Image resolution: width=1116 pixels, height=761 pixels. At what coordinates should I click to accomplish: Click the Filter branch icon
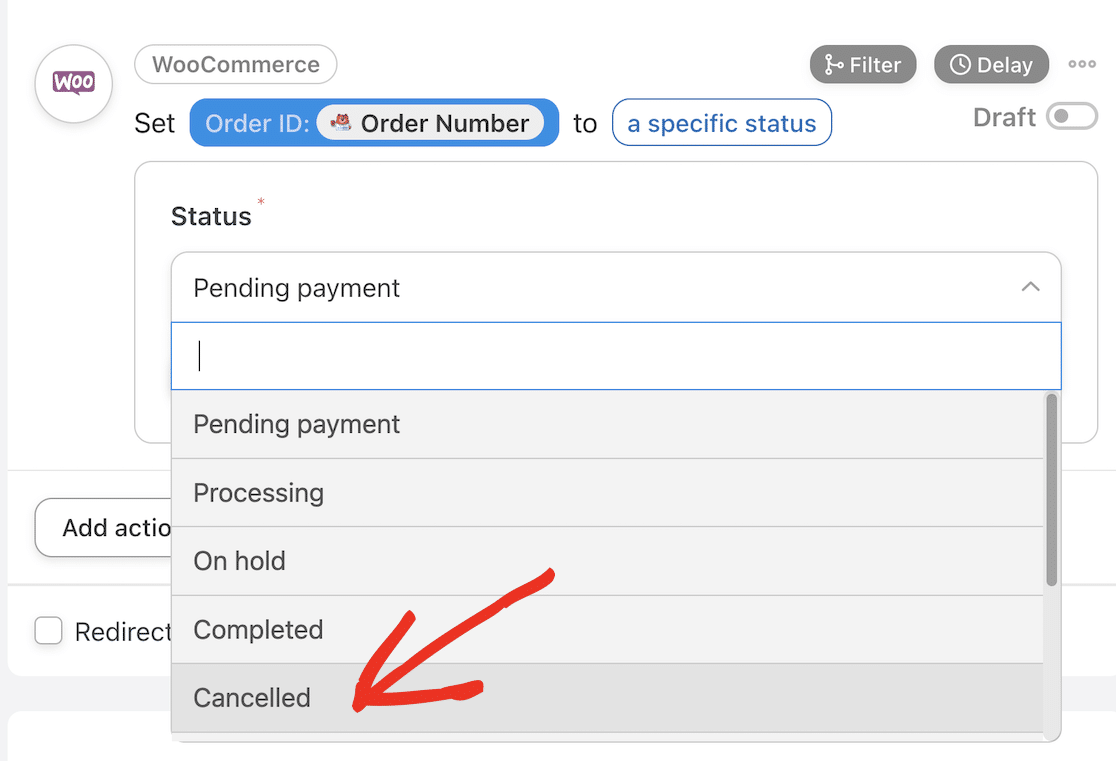tap(834, 65)
